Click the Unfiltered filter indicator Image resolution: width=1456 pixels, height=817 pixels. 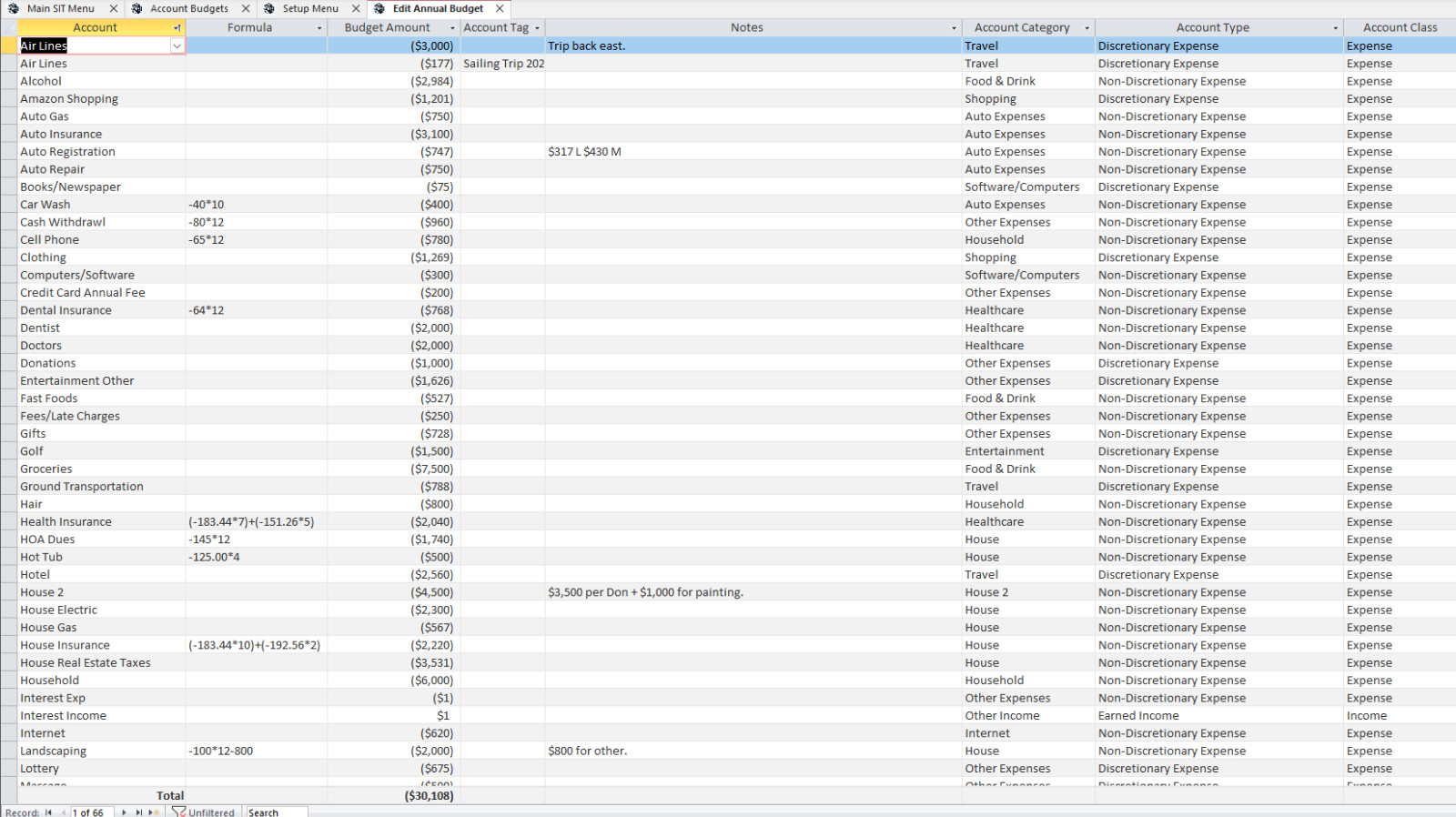[x=204, y=812]
